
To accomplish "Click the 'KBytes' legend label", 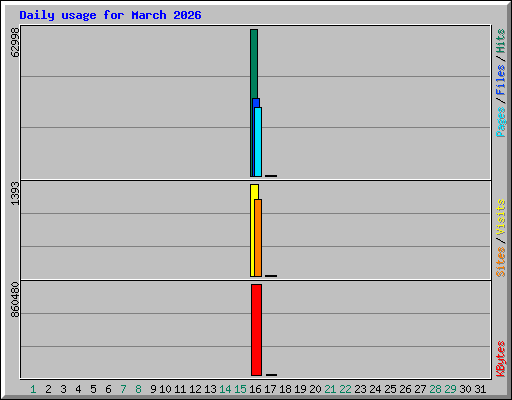I will point(501,359).
